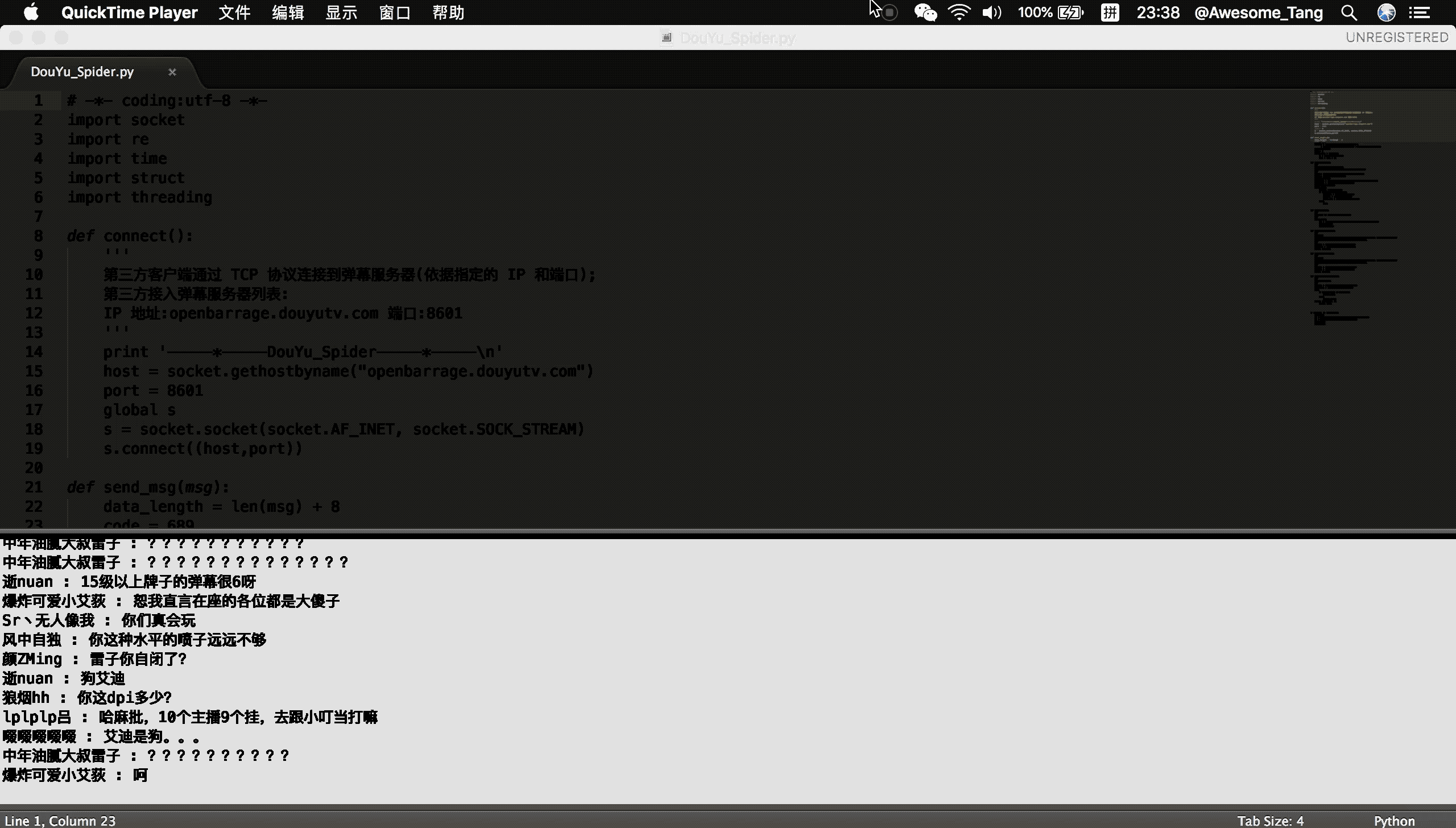The width and height of the screenshot is (1456, 828).
Task: Click Line 1, Column 23 status text
Action: coord(60,821)
